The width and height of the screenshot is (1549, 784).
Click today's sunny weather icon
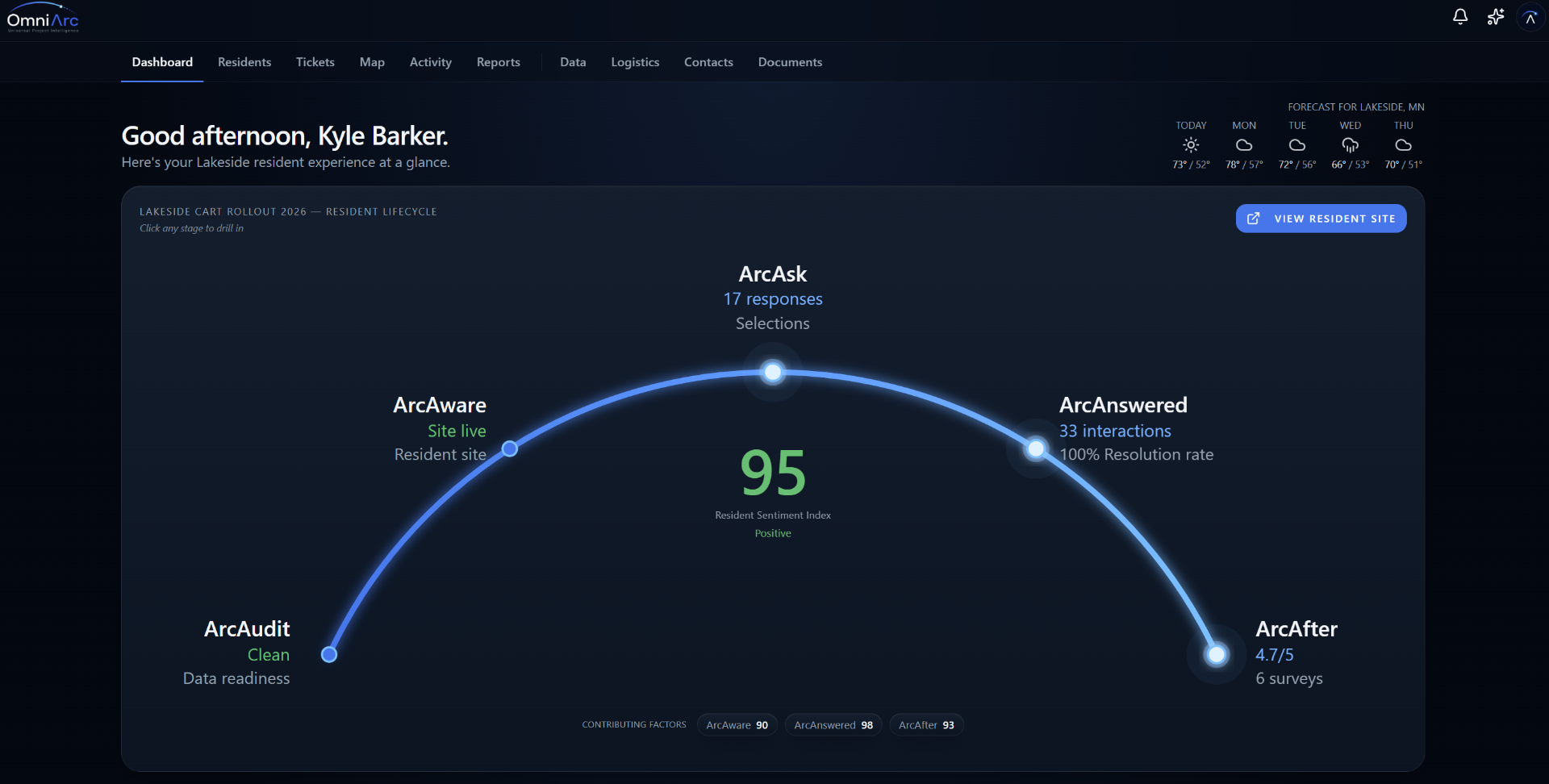click(1191, 145)
